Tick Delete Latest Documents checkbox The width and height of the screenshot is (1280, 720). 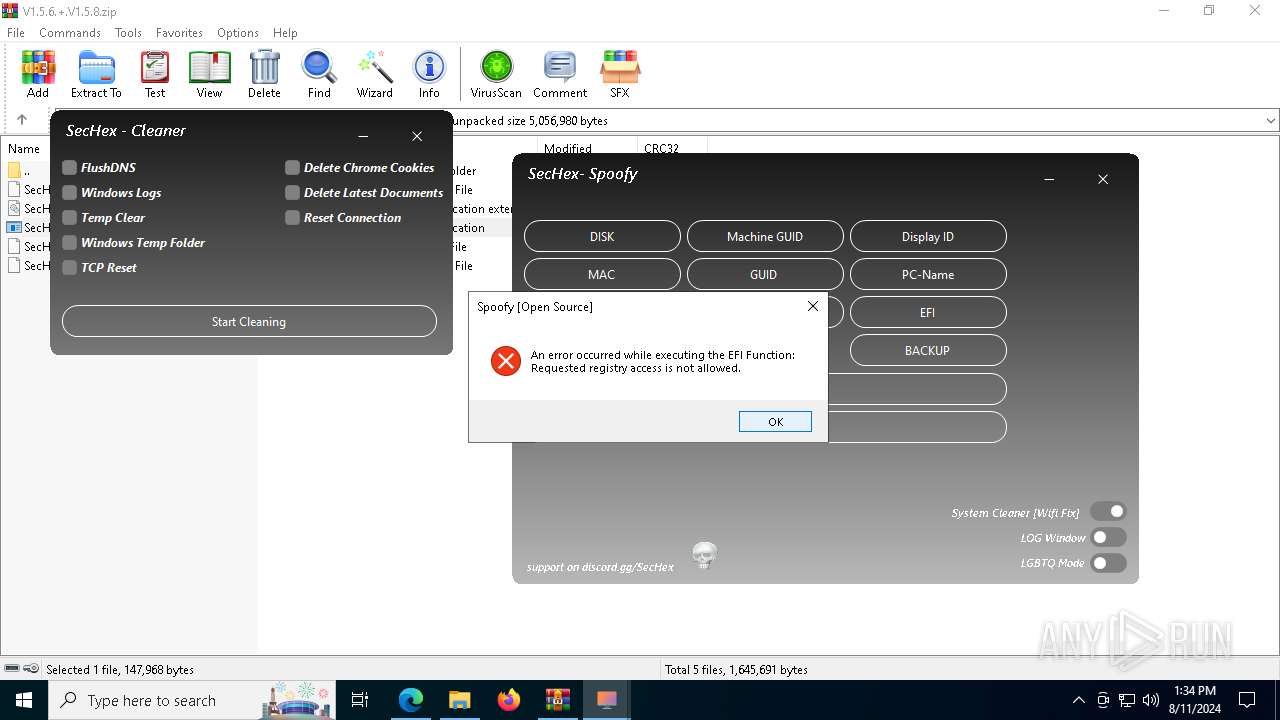click(292, 193)
